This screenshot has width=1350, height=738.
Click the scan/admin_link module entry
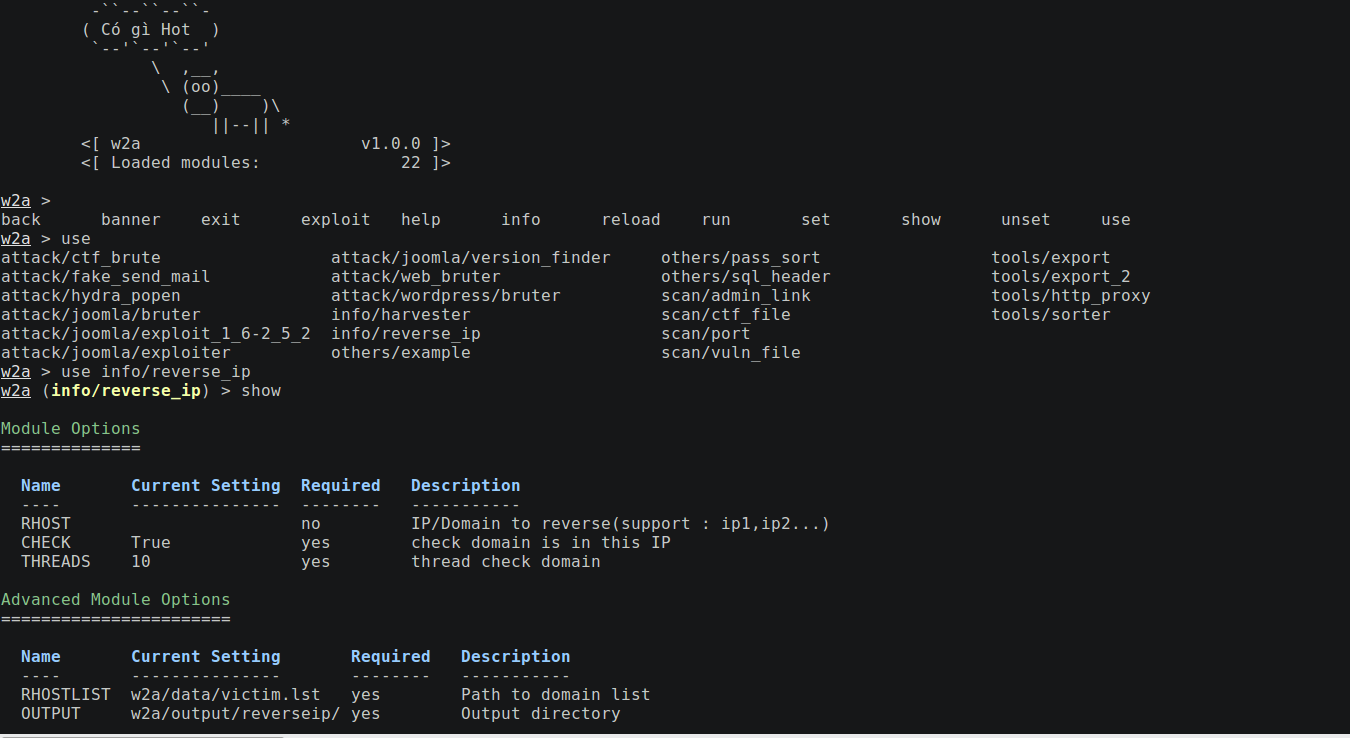736,296
